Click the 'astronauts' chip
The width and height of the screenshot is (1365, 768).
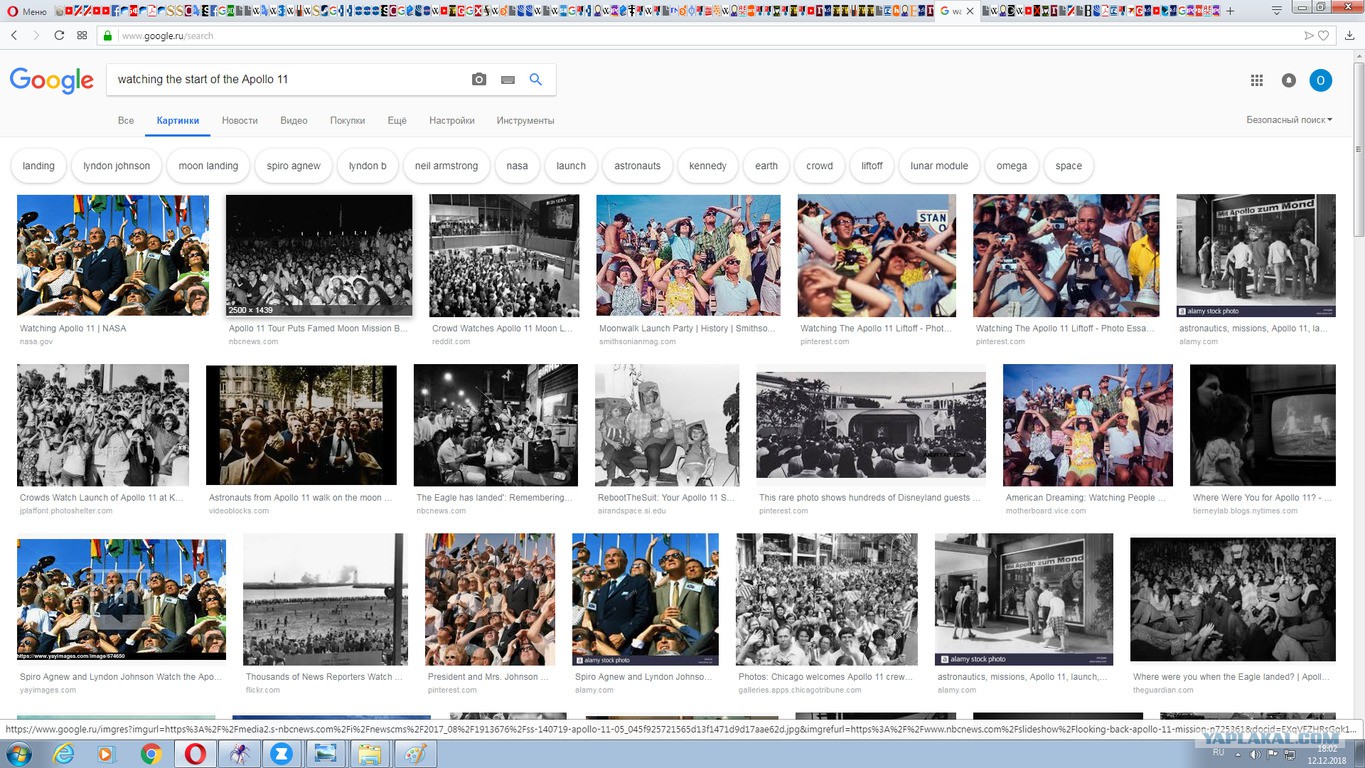[637, 166]
